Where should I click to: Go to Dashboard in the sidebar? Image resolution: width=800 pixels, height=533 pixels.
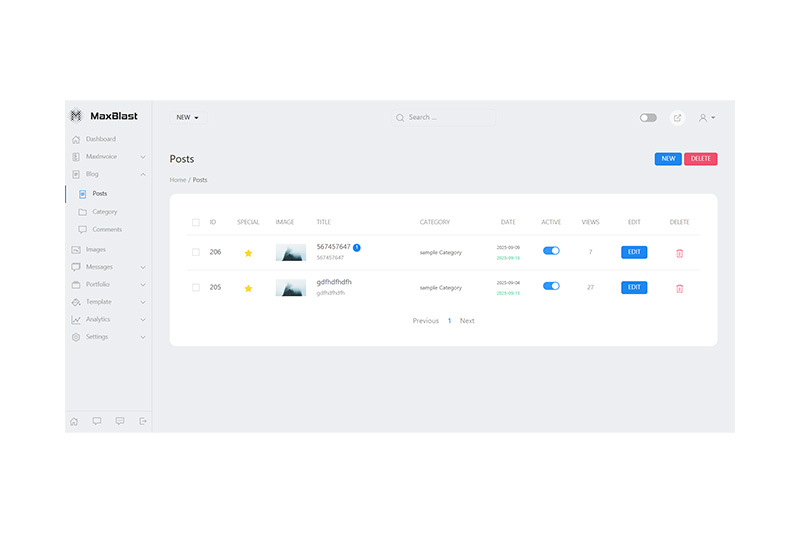[x=100, y=139]
